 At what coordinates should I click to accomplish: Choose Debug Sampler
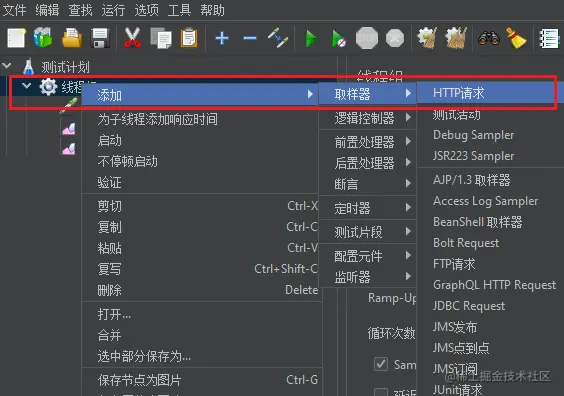(x=491, y=135)
